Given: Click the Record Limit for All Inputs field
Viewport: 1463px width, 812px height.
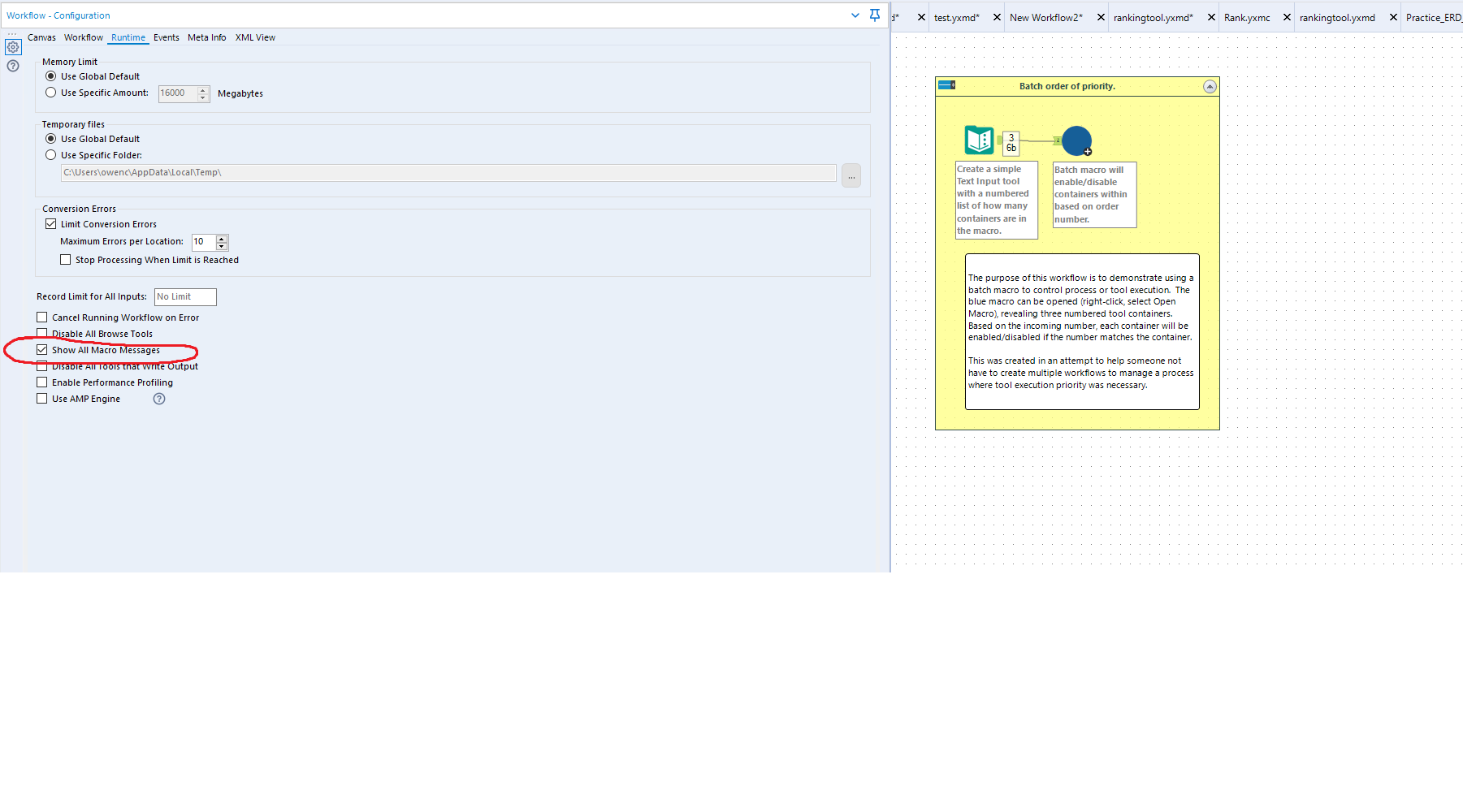Looking at the screenshot, I should (185, 296).
